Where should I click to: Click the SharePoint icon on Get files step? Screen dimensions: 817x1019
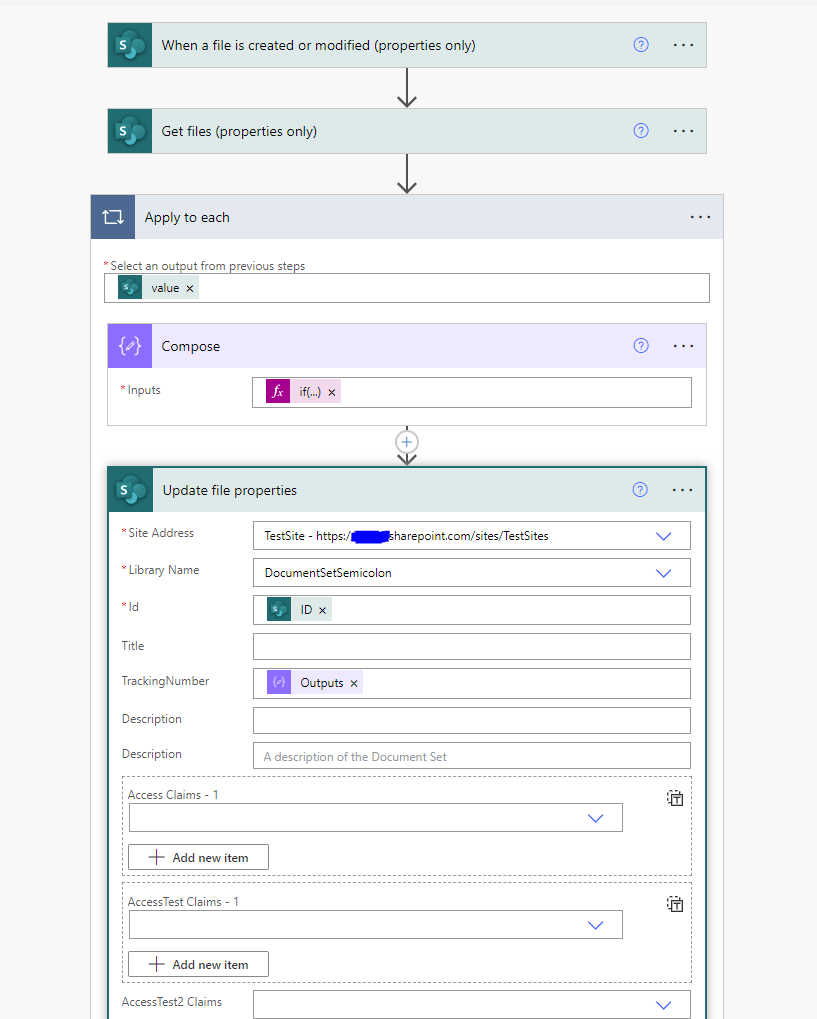click(129, 130)
